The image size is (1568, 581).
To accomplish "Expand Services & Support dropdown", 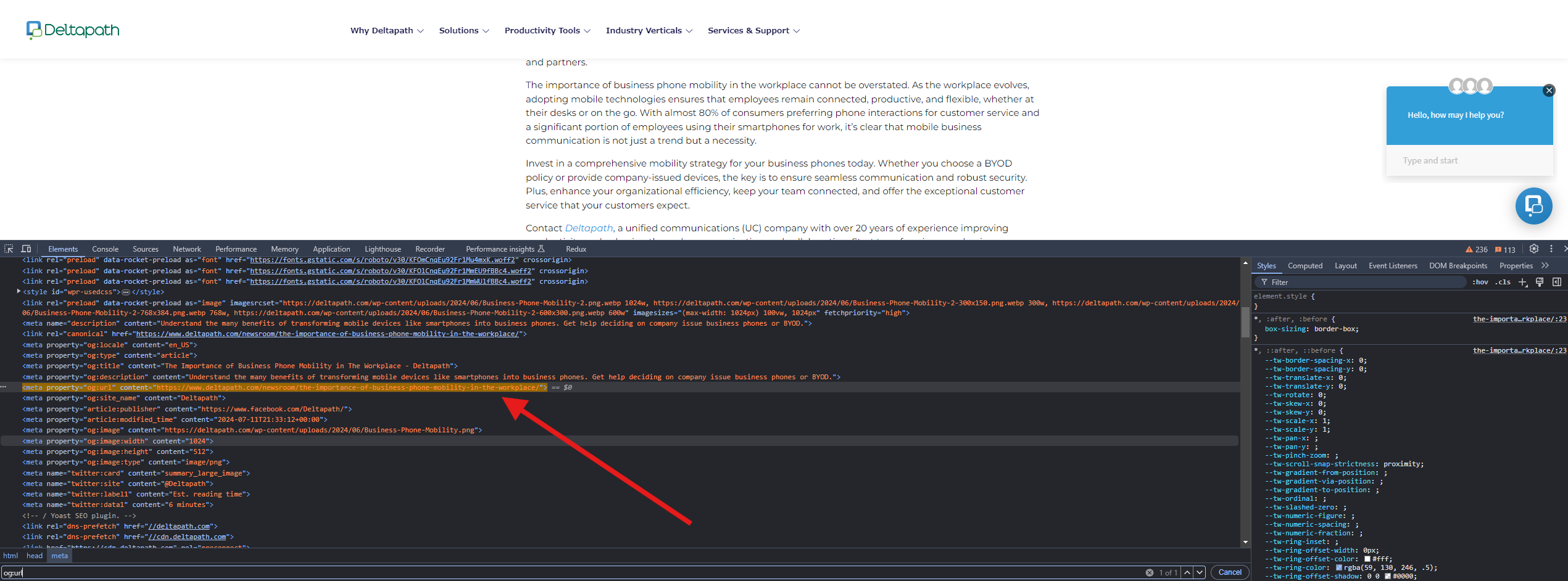I will coord(753,30).
